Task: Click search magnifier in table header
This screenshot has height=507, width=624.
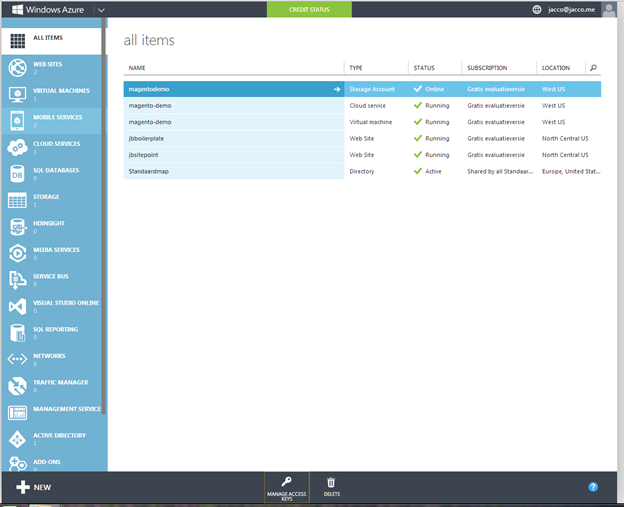Action: [593, 68]
